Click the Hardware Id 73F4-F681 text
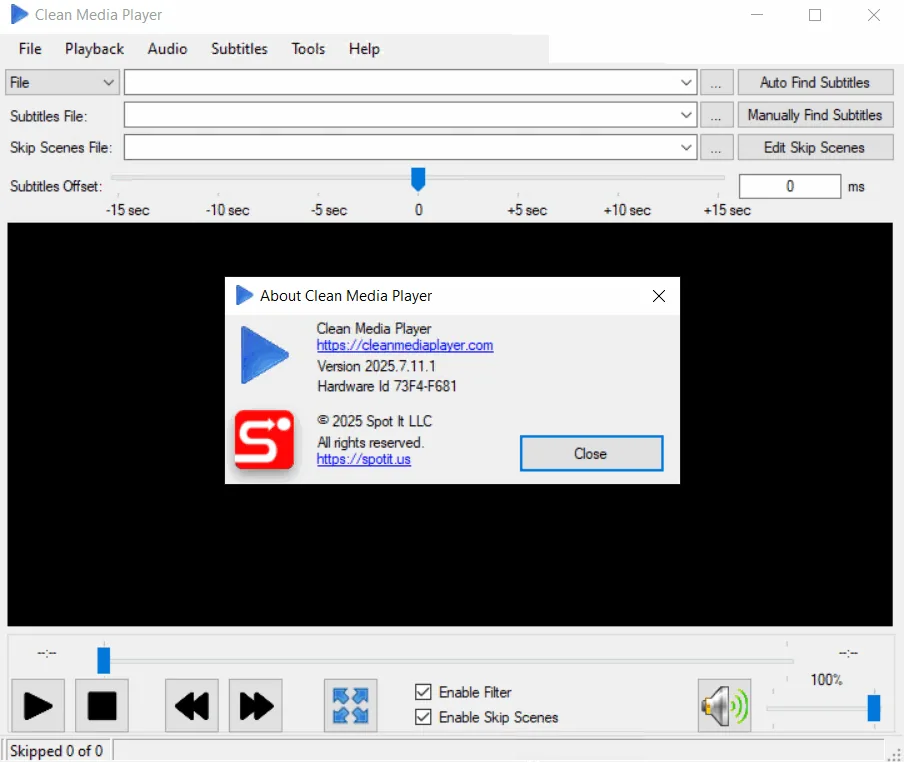Viewport: 904px width, 762px height. 387,386
